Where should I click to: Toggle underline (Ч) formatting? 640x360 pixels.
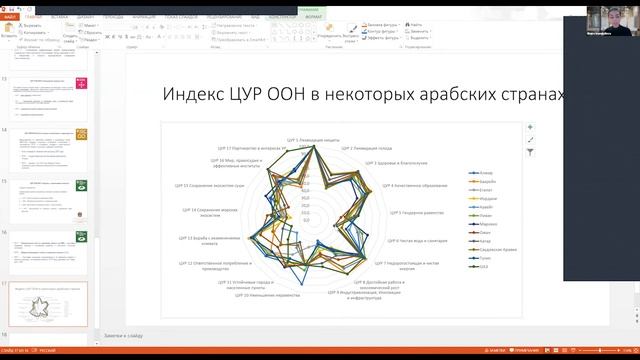pyautogui.click(x=120, y=37)
